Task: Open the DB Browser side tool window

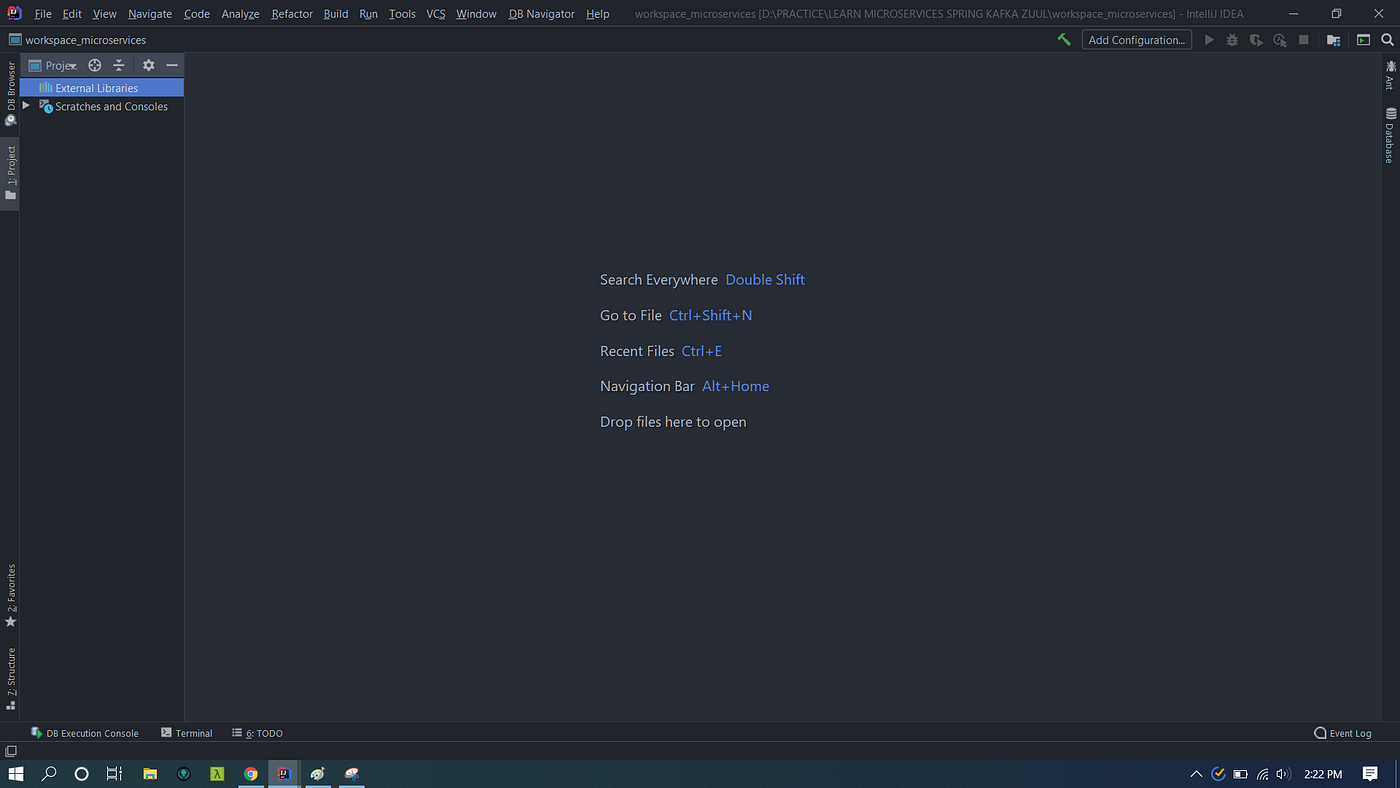Action: [11, 93]
